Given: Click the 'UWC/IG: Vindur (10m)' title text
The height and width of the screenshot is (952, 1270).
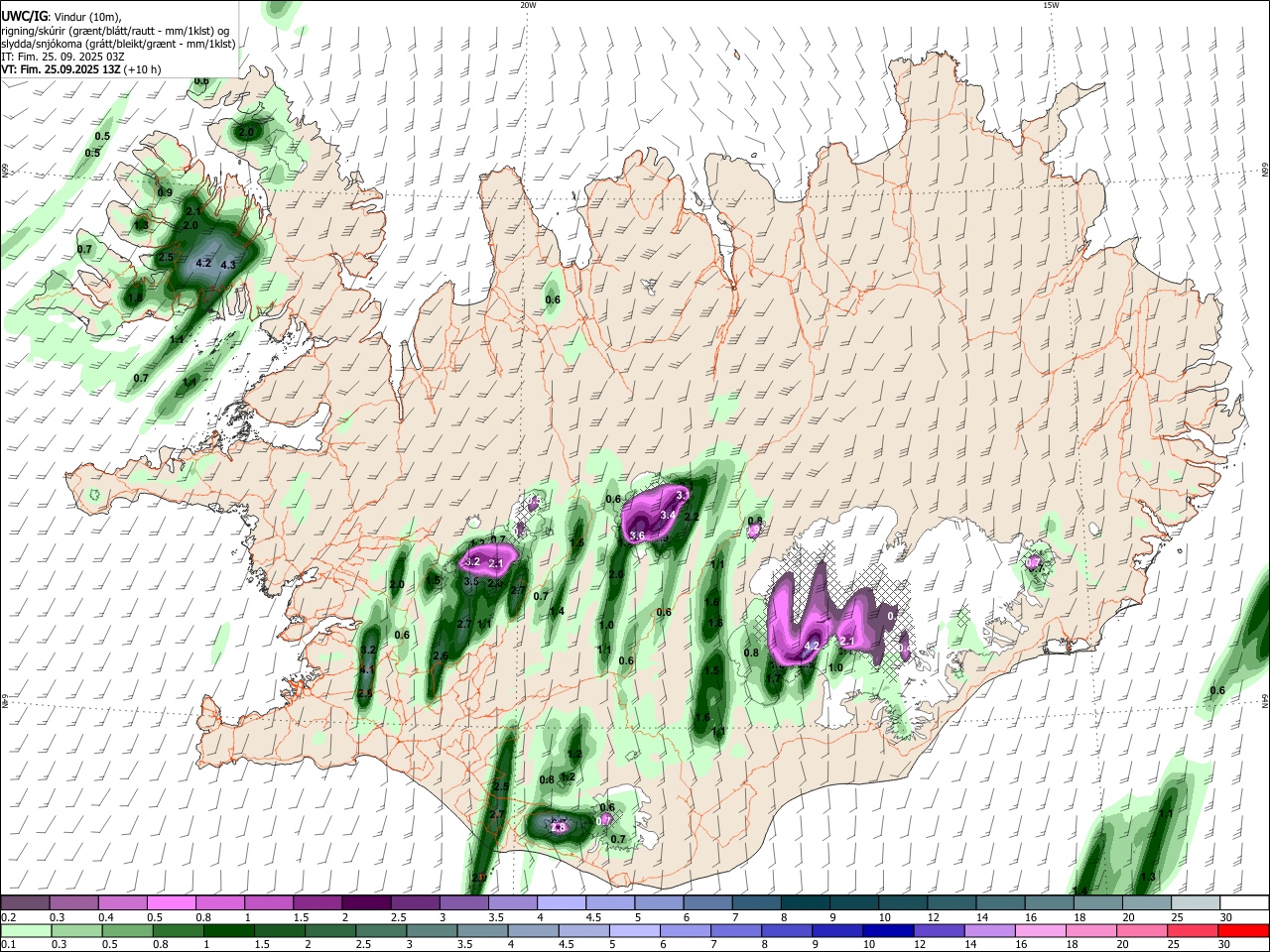Looking at the screenshot, I should click(x=61, y=16).
